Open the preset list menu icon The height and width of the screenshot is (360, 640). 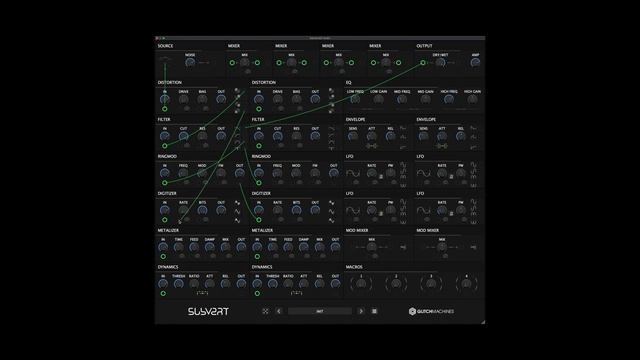tap(374, 311)
